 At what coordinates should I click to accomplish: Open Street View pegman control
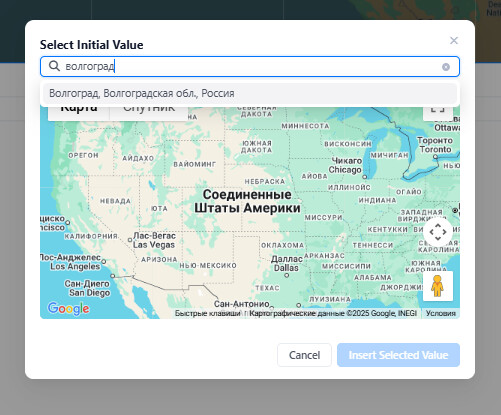(438, 286)
